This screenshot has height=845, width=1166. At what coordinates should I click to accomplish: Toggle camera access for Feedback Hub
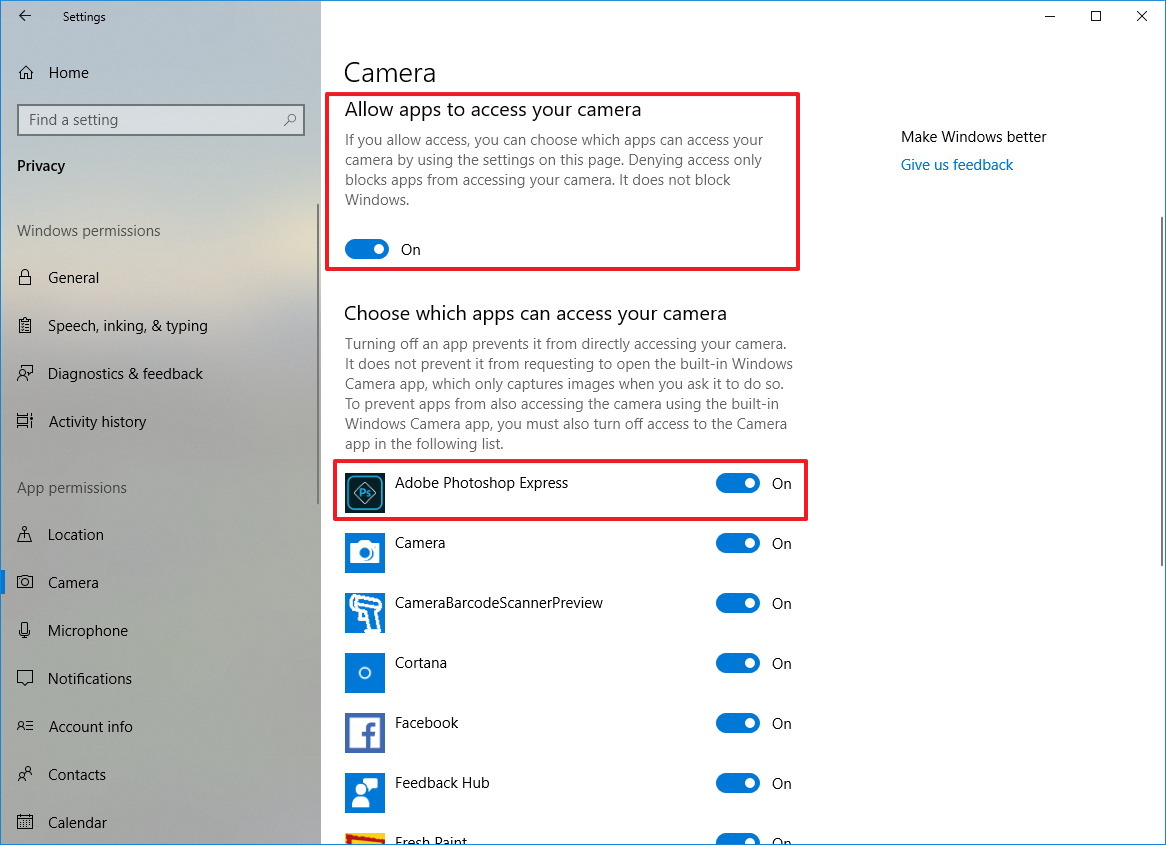coord(737,783)
